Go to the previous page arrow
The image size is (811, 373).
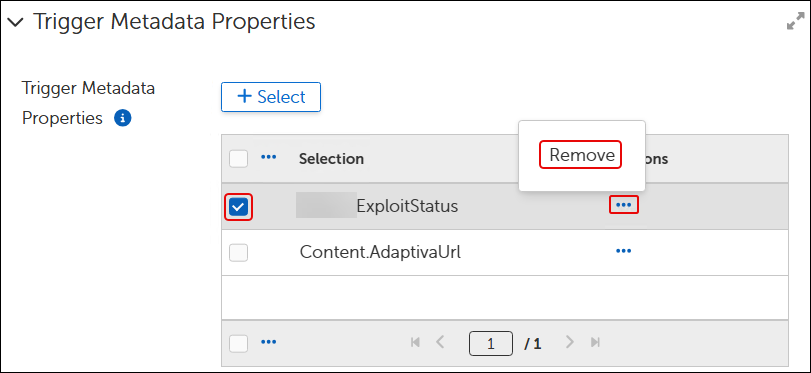pos(440,342)
